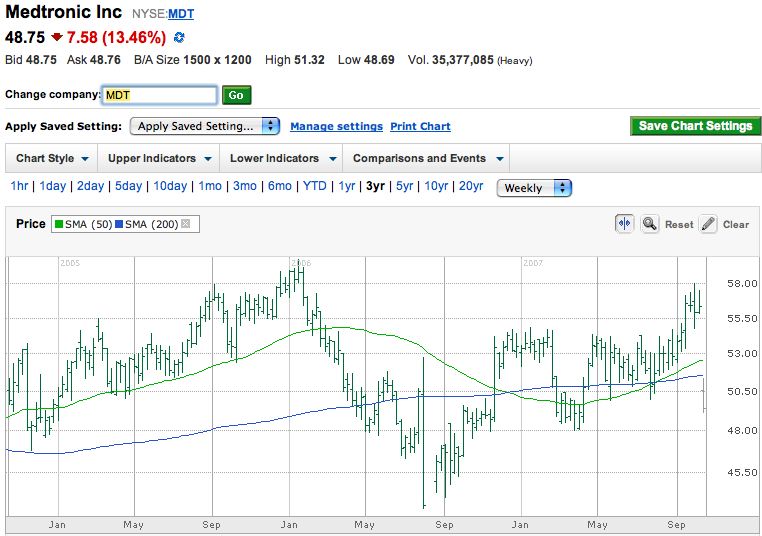Open the Weekly frequency dropdown
Image resolution: width=762 pixels, height=536 pixels.
coord(534,188)
